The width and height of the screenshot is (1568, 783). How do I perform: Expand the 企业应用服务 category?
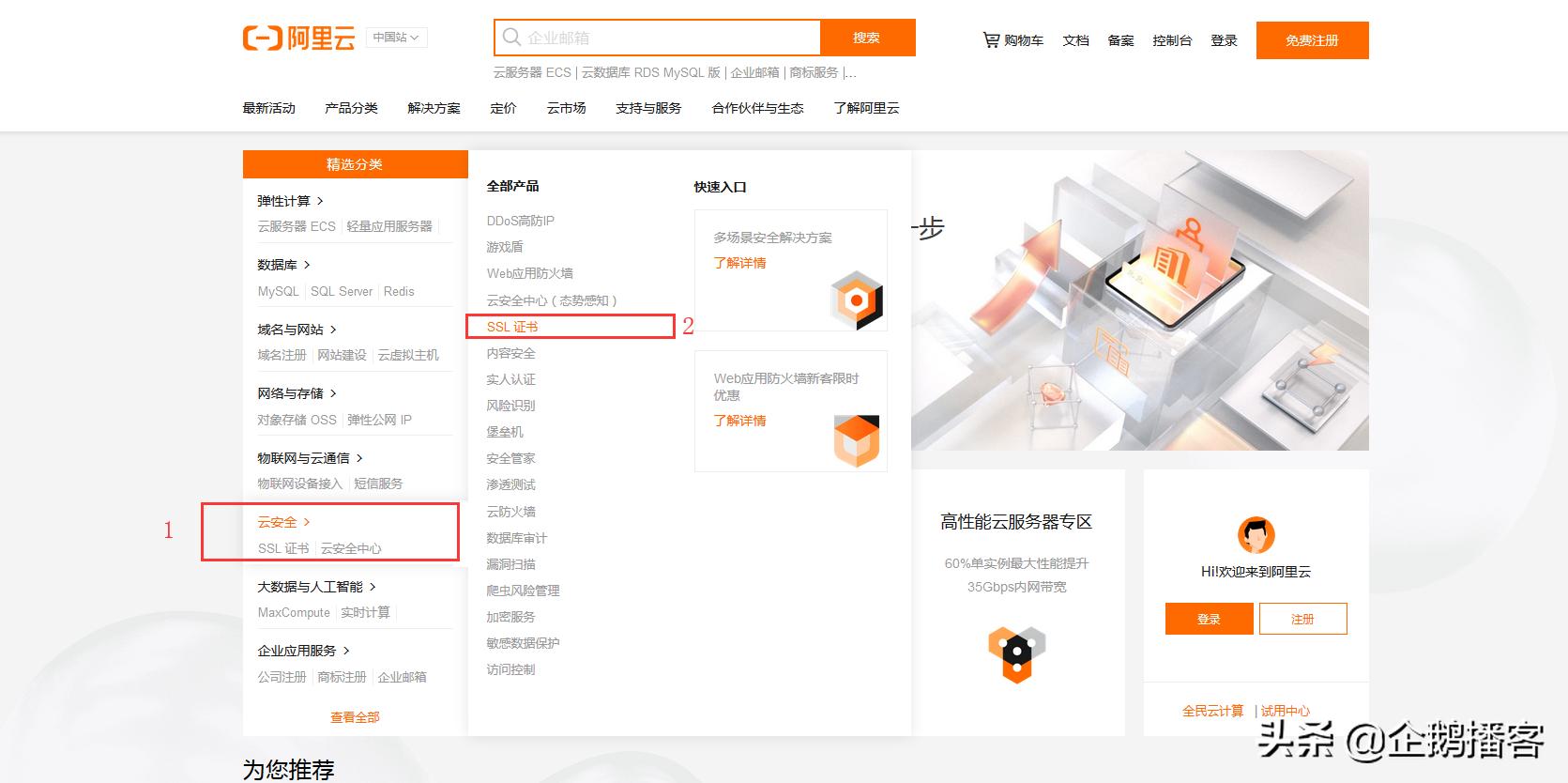point(303,651)
